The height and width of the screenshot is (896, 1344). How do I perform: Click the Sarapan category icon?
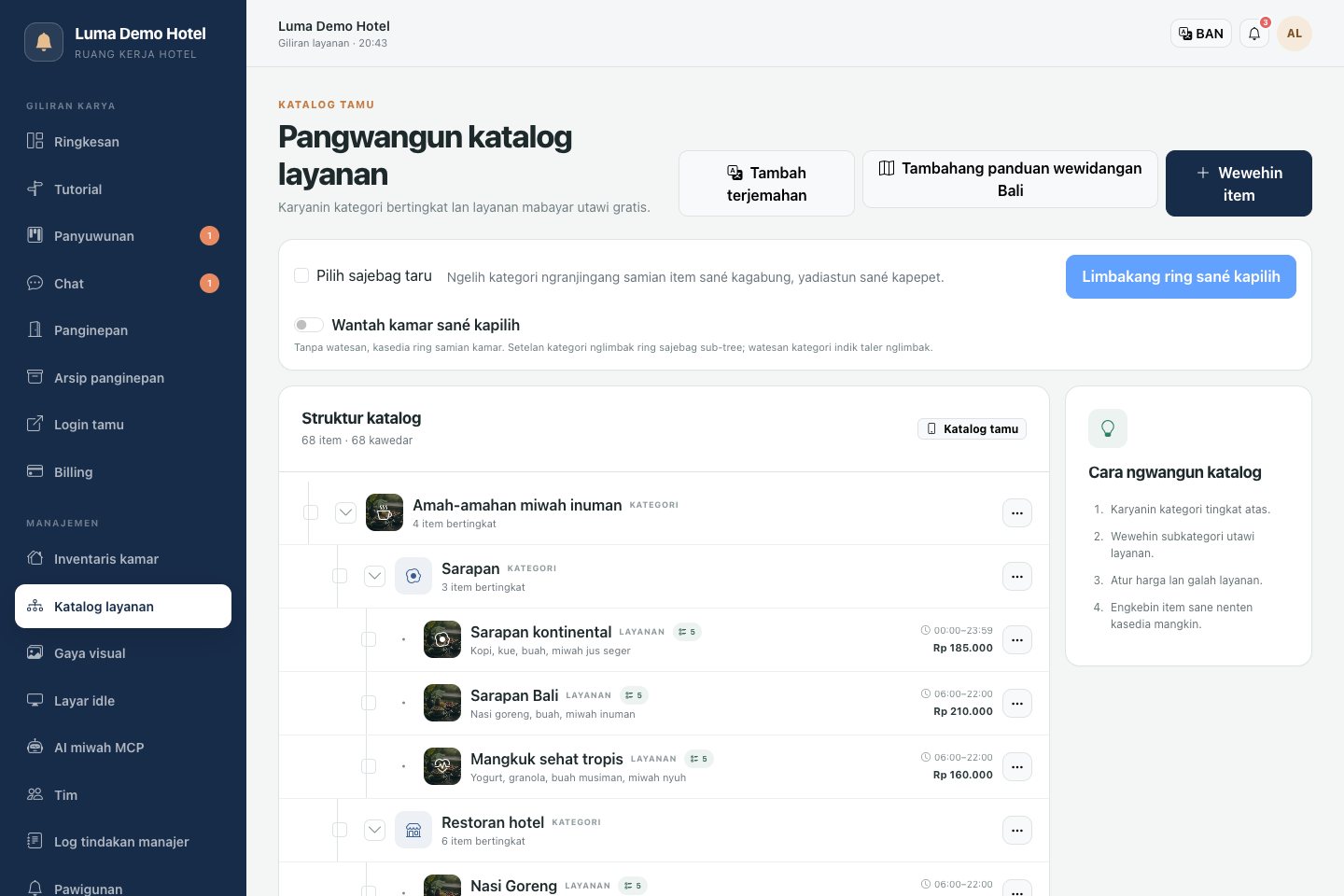(413, 576)
